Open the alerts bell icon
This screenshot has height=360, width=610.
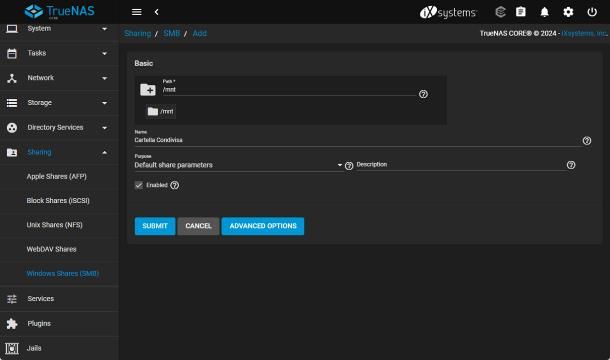point(545,12)
